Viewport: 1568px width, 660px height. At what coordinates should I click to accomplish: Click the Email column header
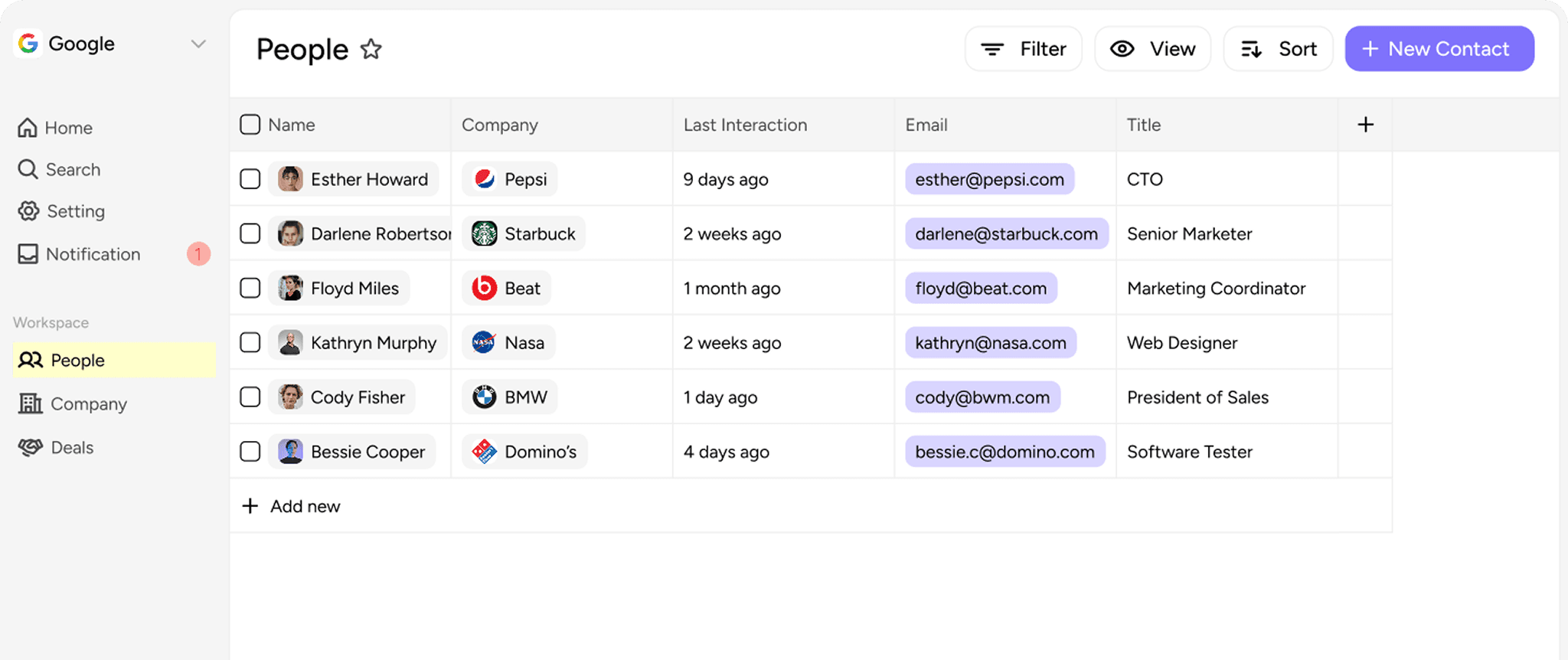(926, 125)
